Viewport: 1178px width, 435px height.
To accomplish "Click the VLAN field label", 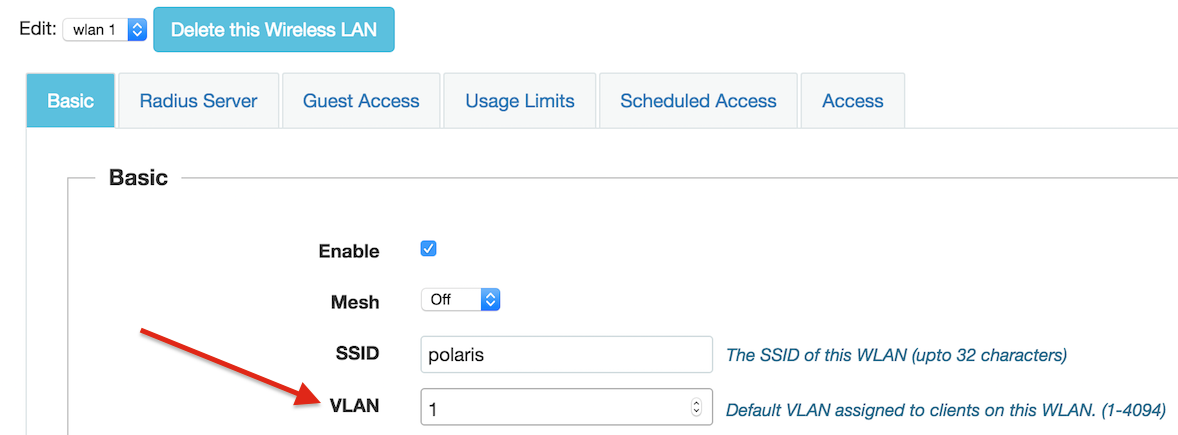I will tap(355, 406).
